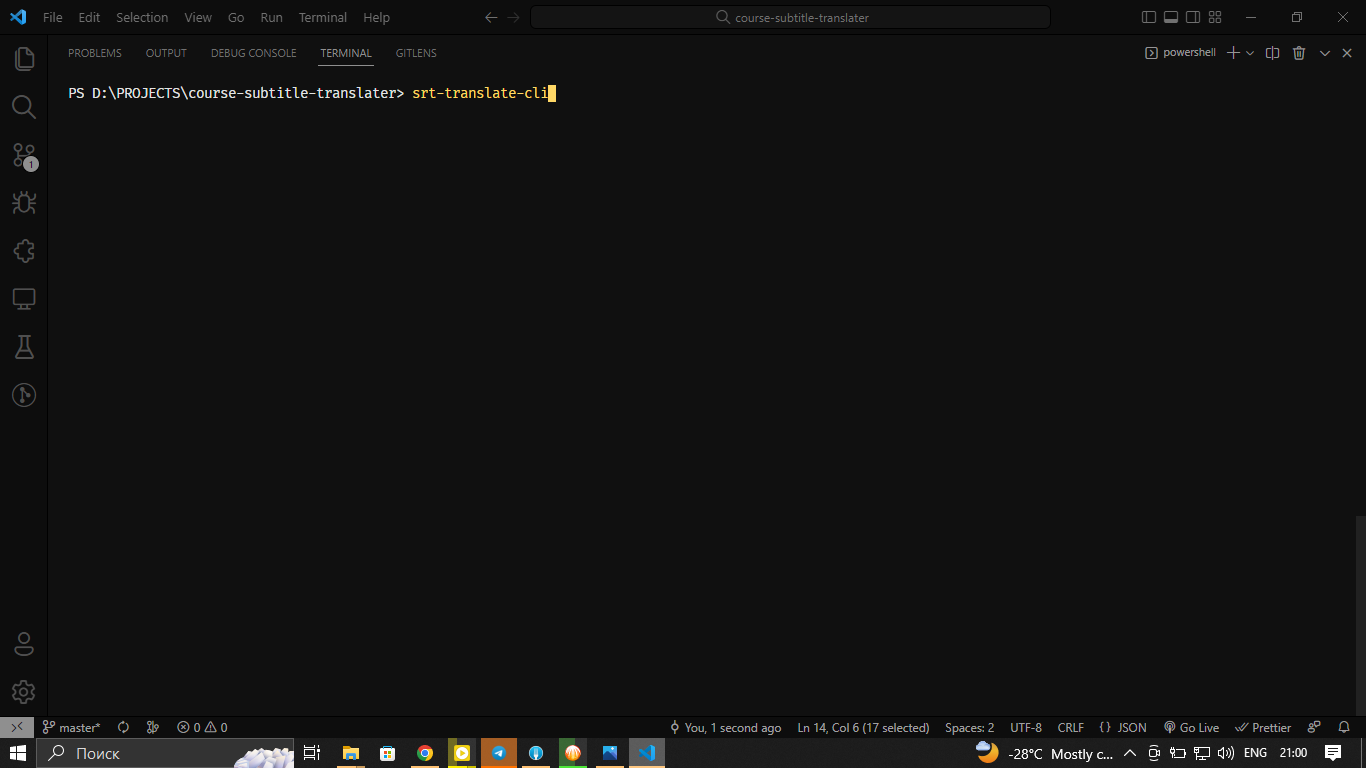
Task: Show errors and warnings count
Action: point(202,727)
